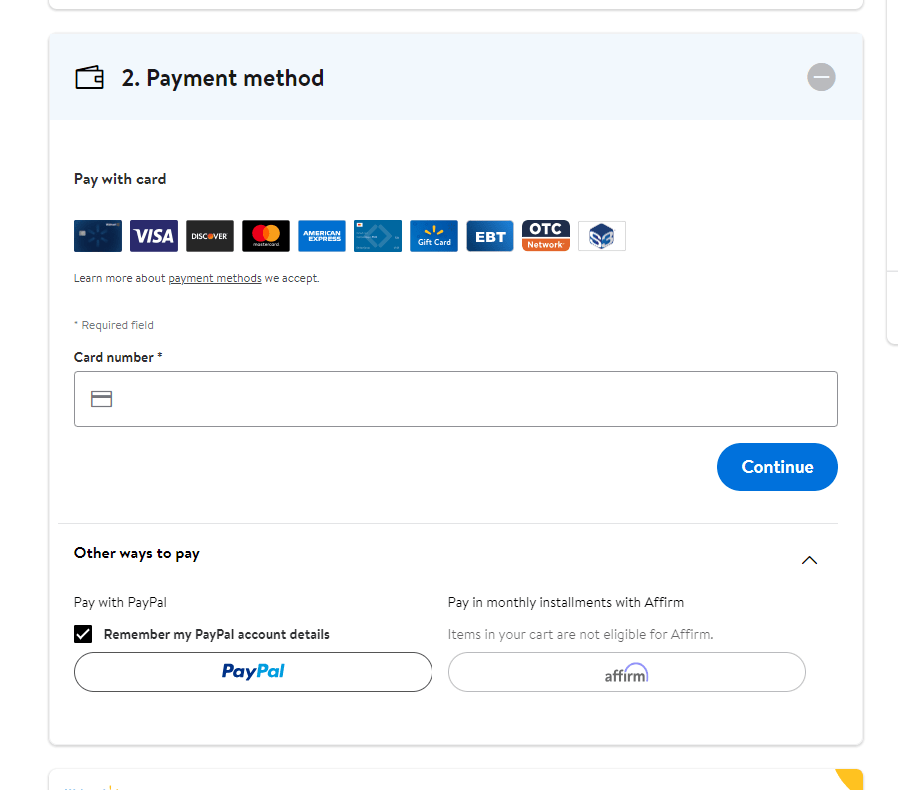Click the dark blue Walmart credit card icon
This screenshot has height=790, width=898.
pos(98,236)
